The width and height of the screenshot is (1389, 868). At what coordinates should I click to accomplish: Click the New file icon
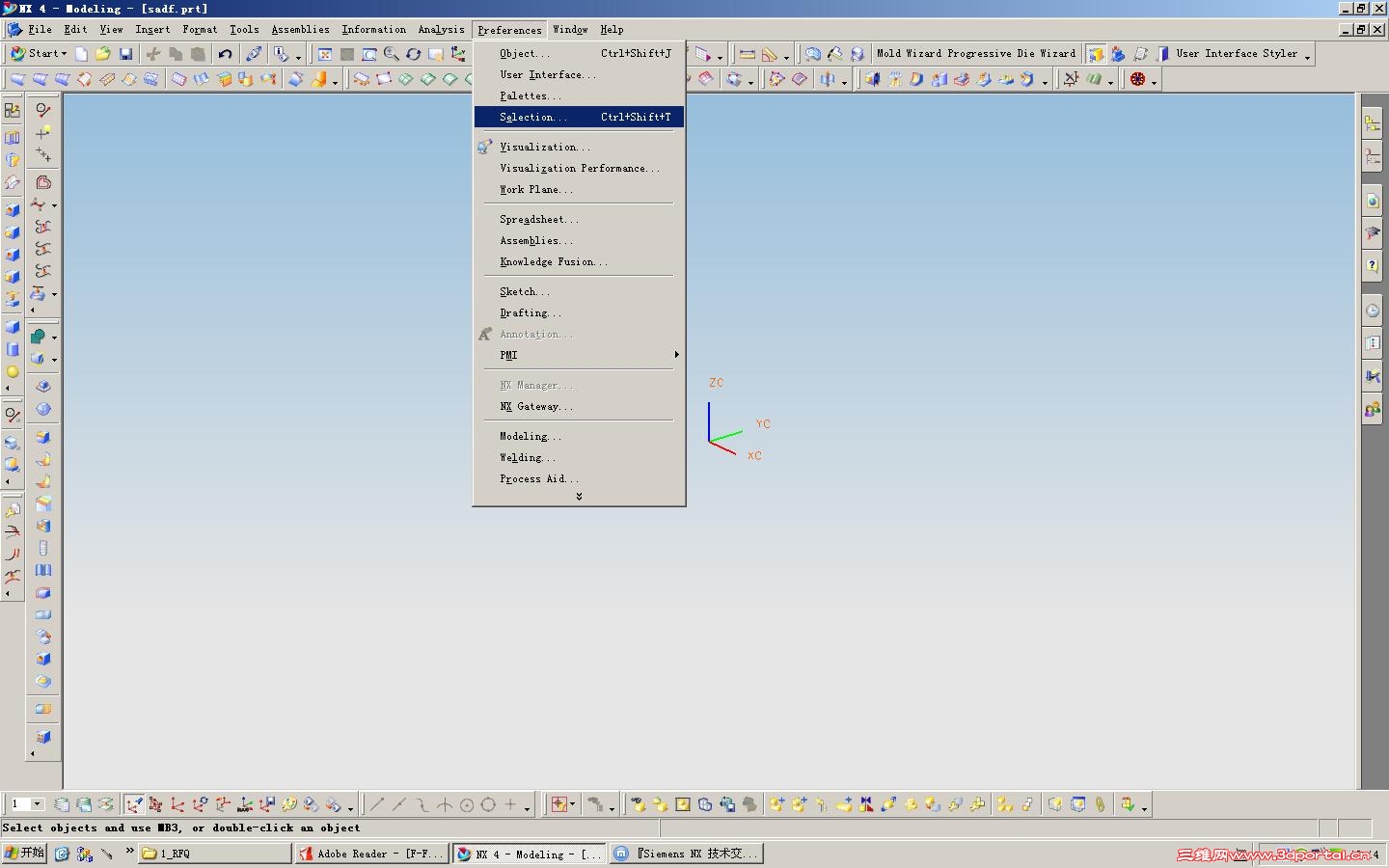[x=81, y=54]
